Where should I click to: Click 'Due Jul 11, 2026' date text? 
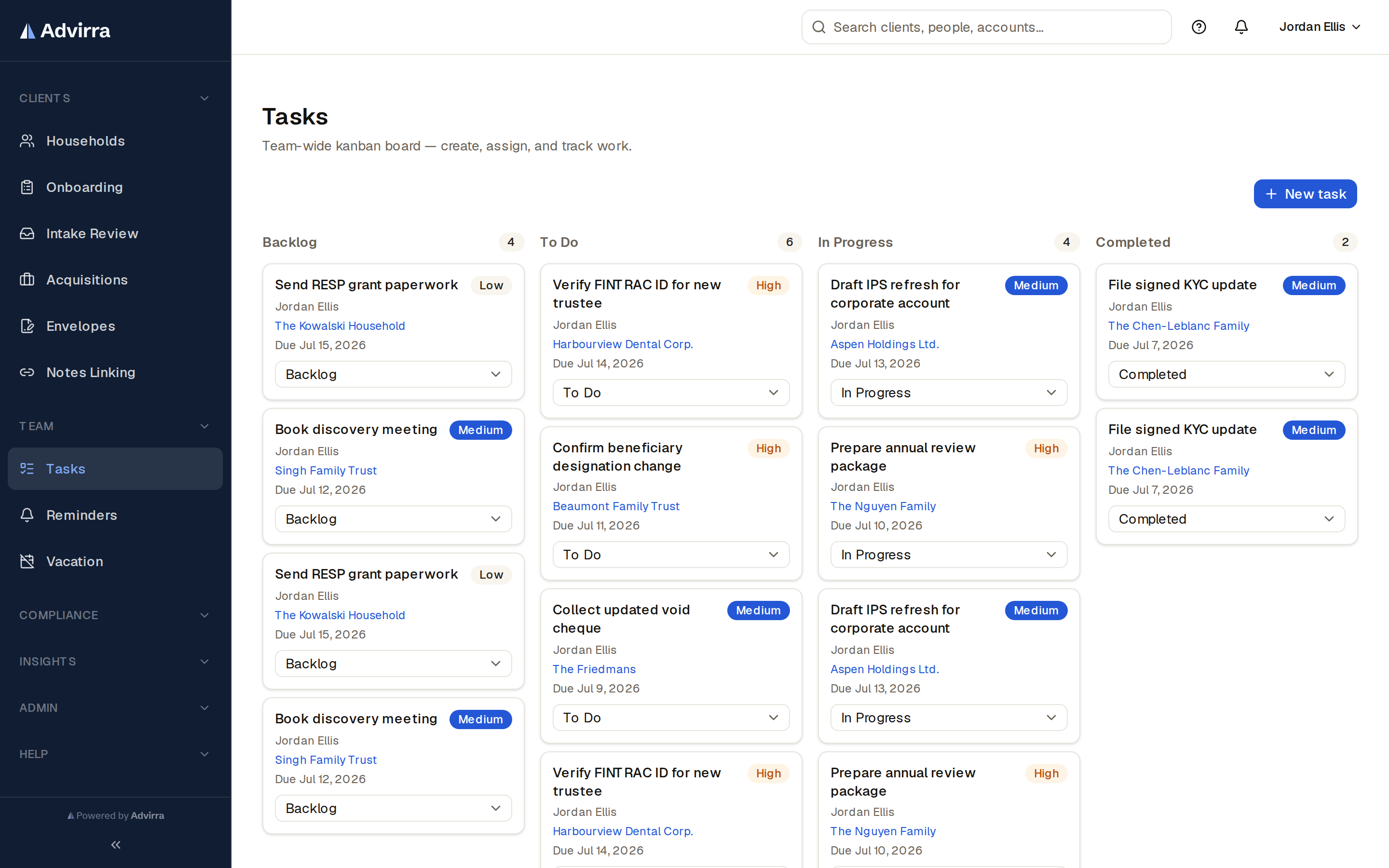click(x=596, y=526)
